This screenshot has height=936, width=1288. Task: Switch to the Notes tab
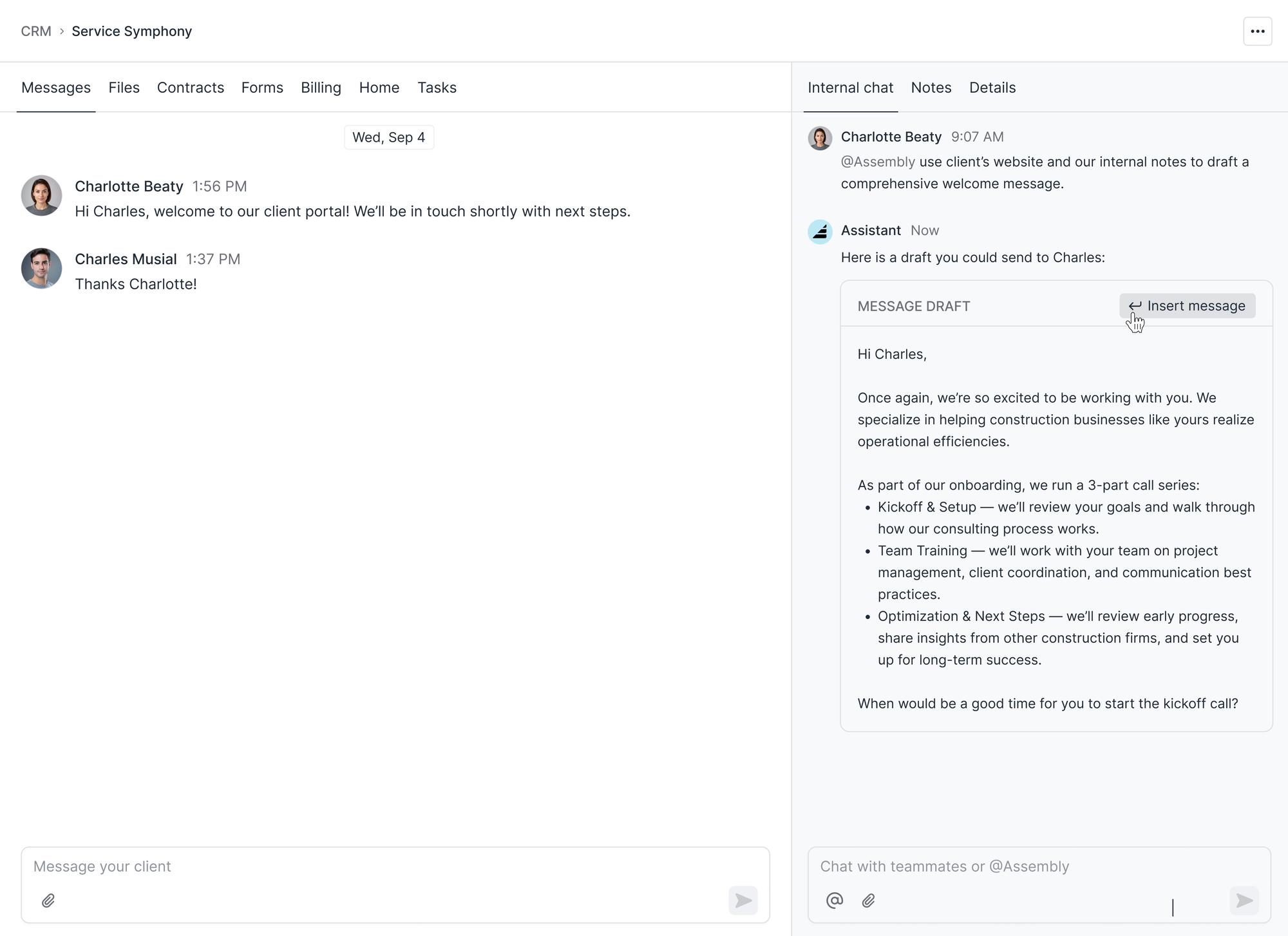[931, 88]
